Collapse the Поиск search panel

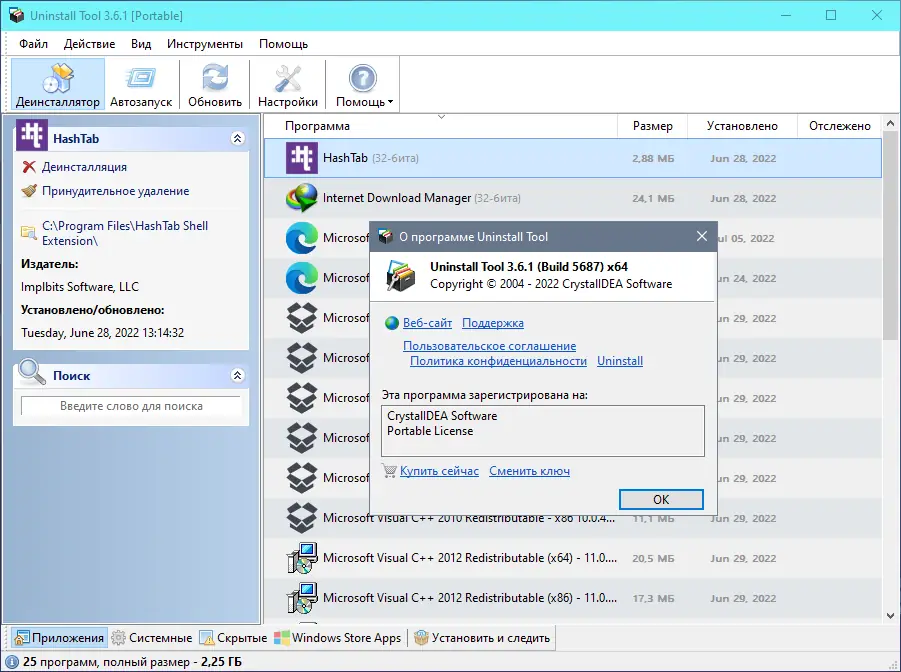(x=237, y=375)
